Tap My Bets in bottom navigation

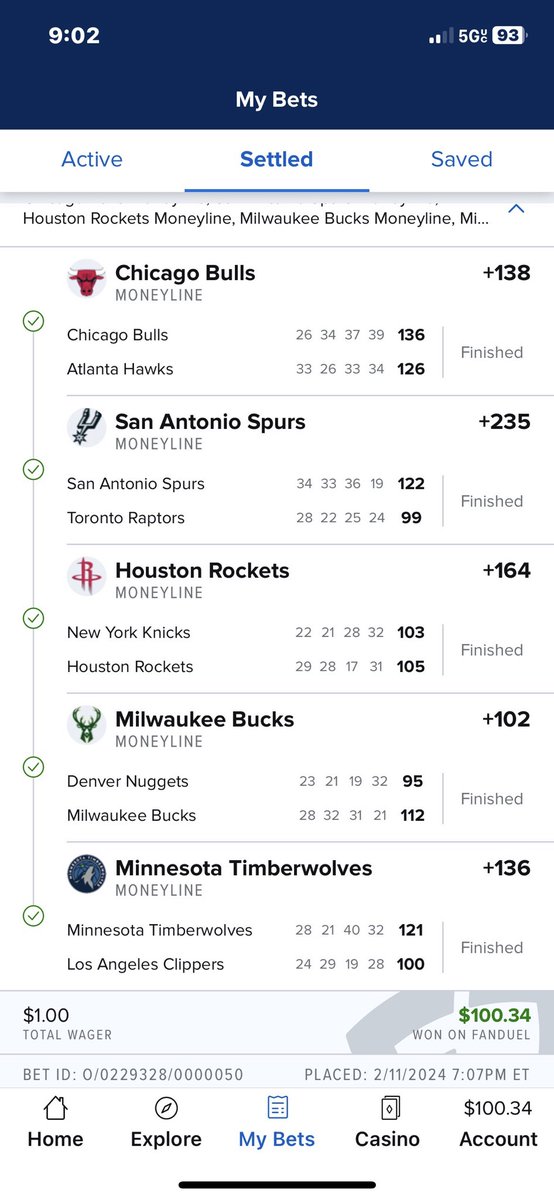tap(277, 1123)
